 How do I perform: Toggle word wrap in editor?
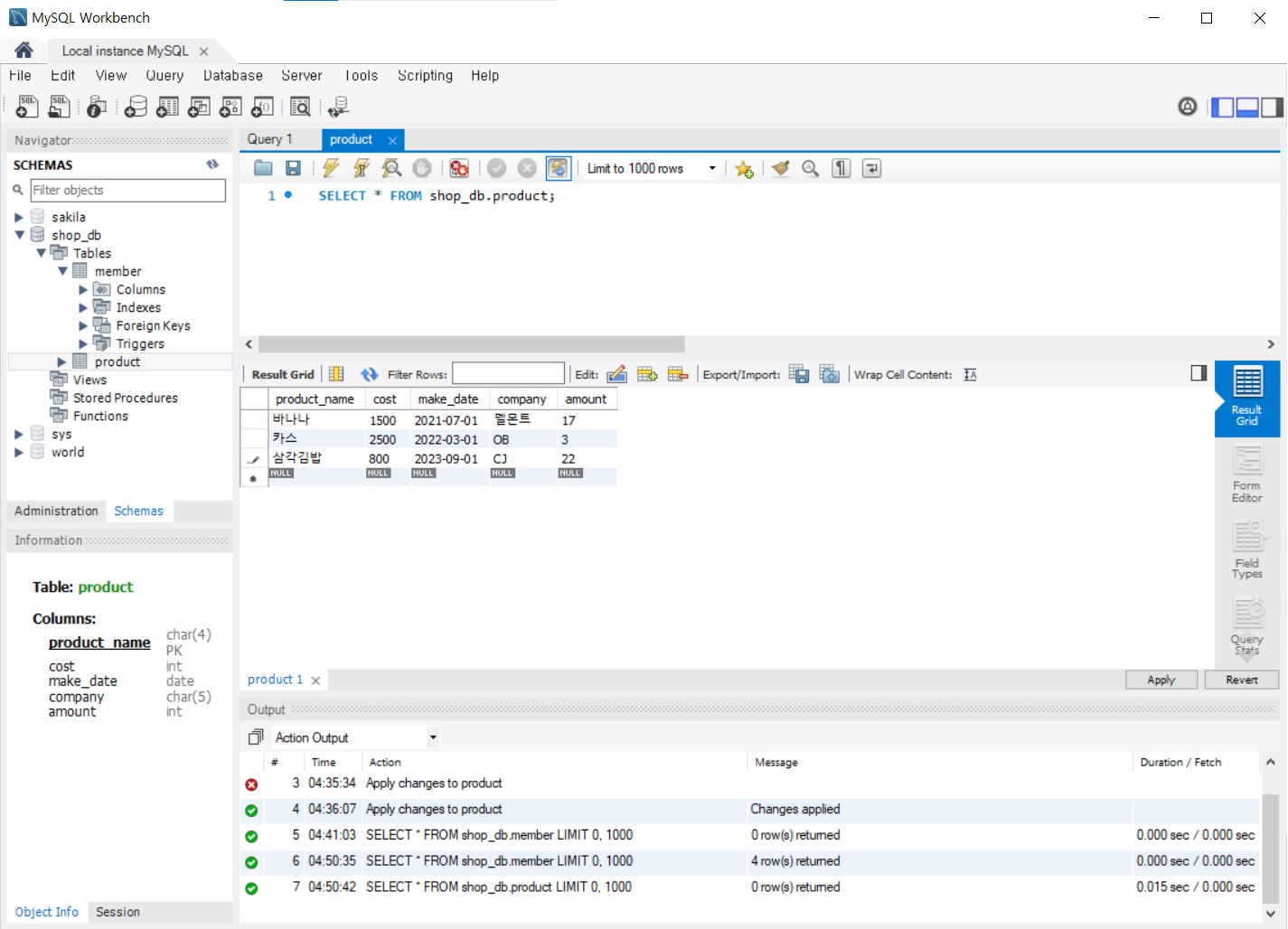[871, 168]
